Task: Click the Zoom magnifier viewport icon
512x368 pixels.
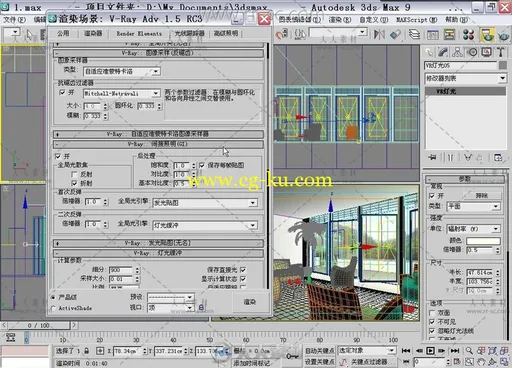Action: pyautogui.click(x=469, y=351)
